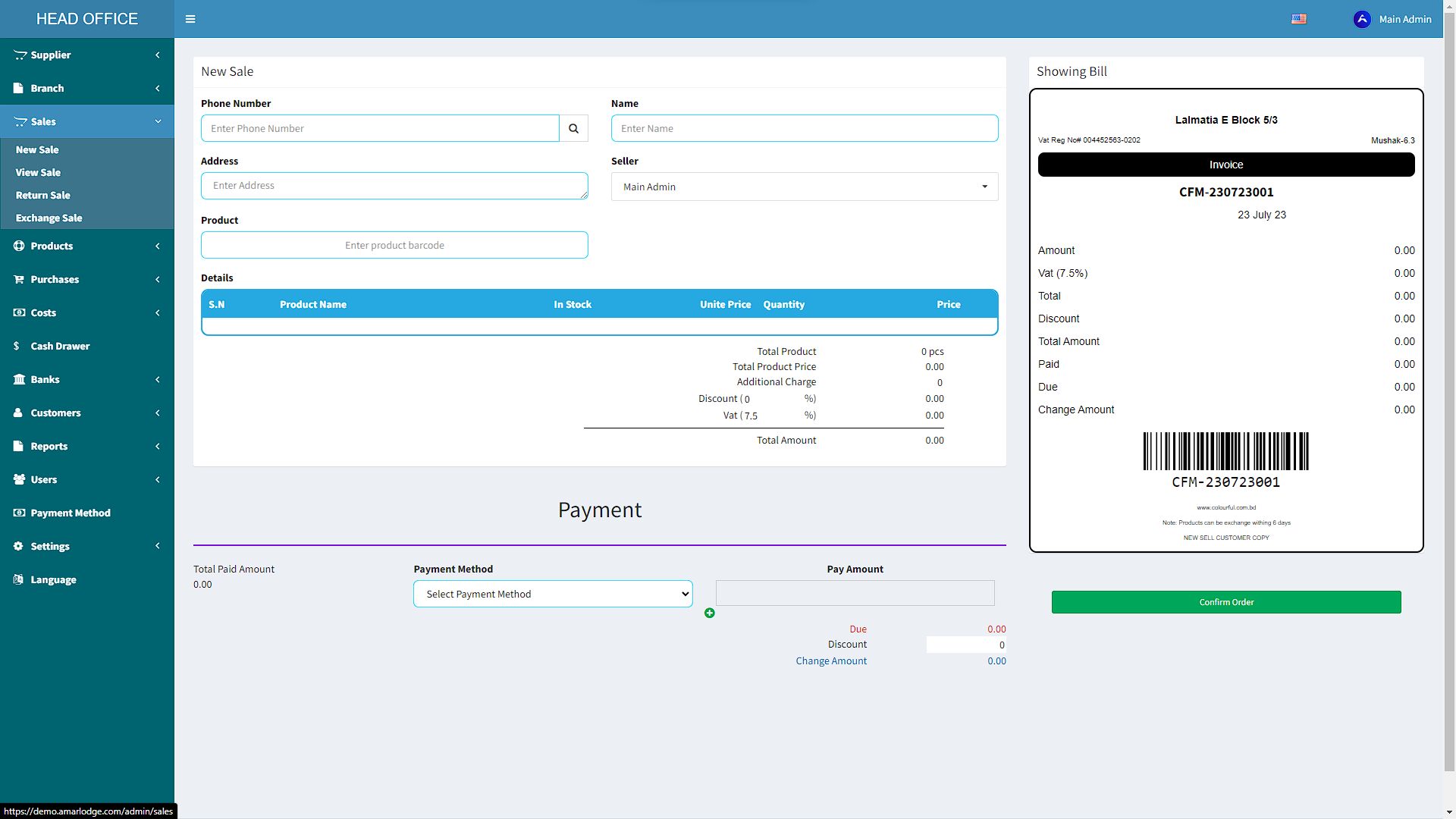Viewport: 1456px width, 819px height.
Task: Expand the Customers sidebar section
Action: pos(55,413)
